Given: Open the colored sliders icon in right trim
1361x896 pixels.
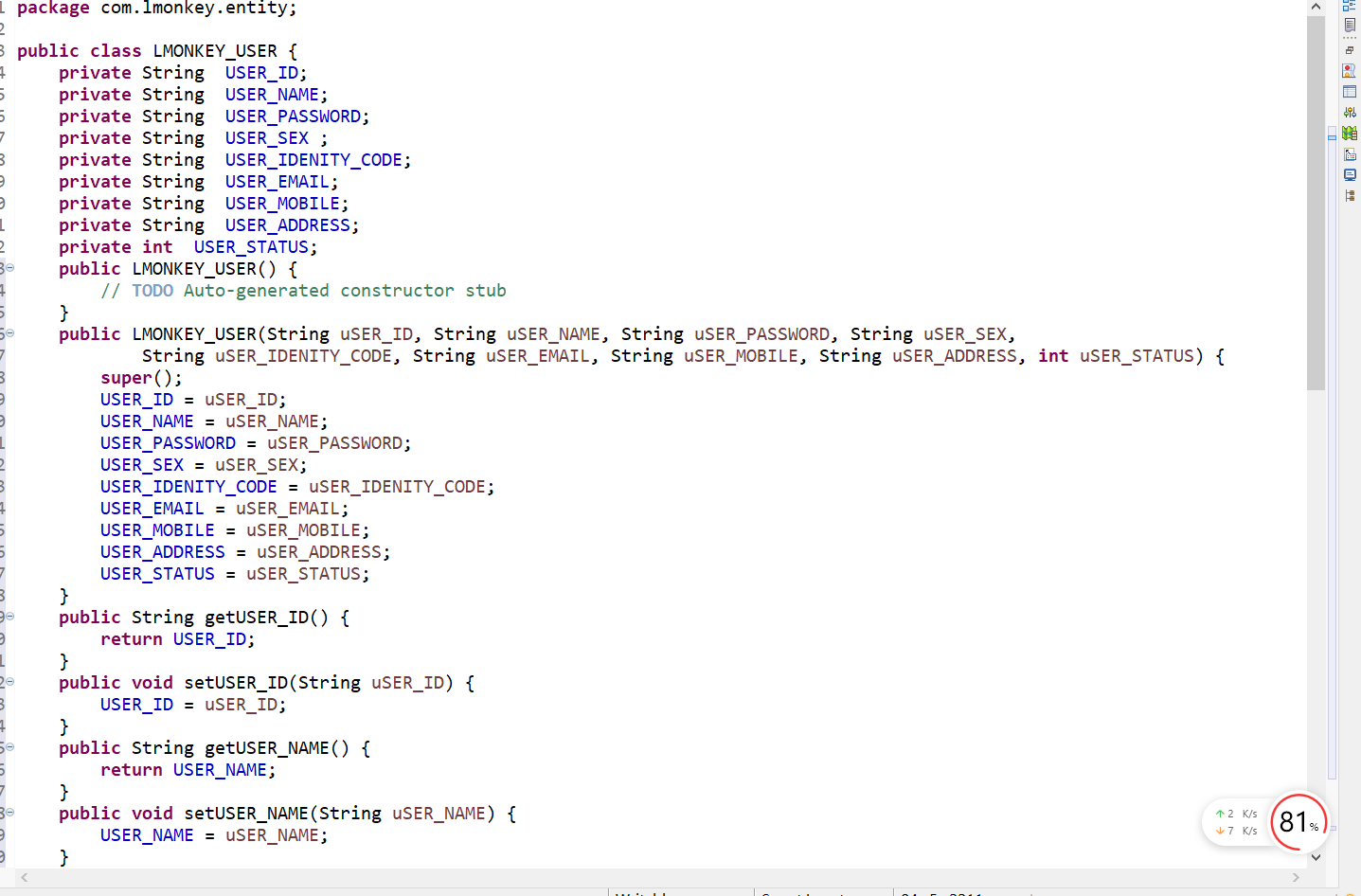Looking at the screenshot, I should coord(1350,113).
